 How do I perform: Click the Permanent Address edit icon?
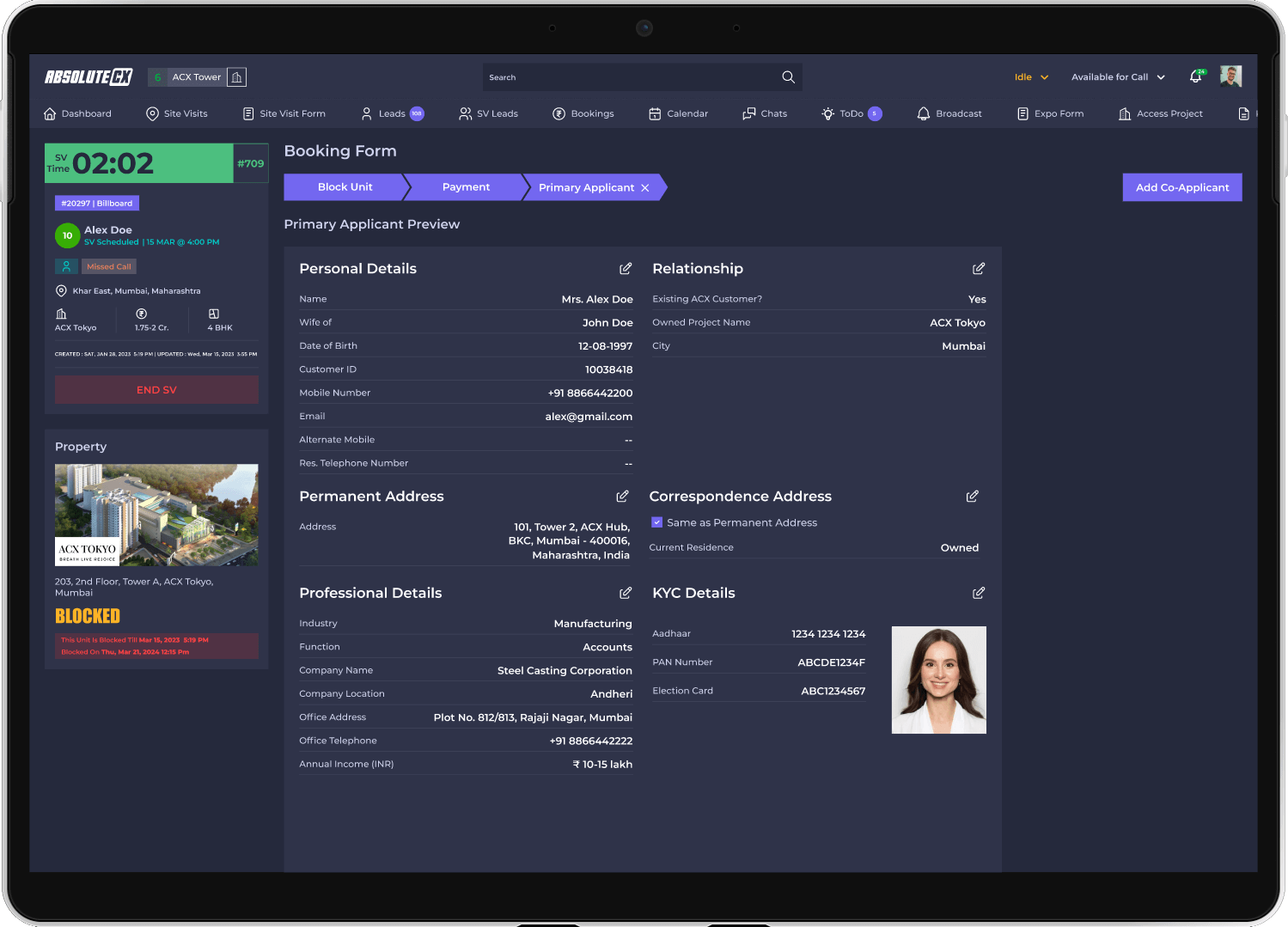point(622,497)
